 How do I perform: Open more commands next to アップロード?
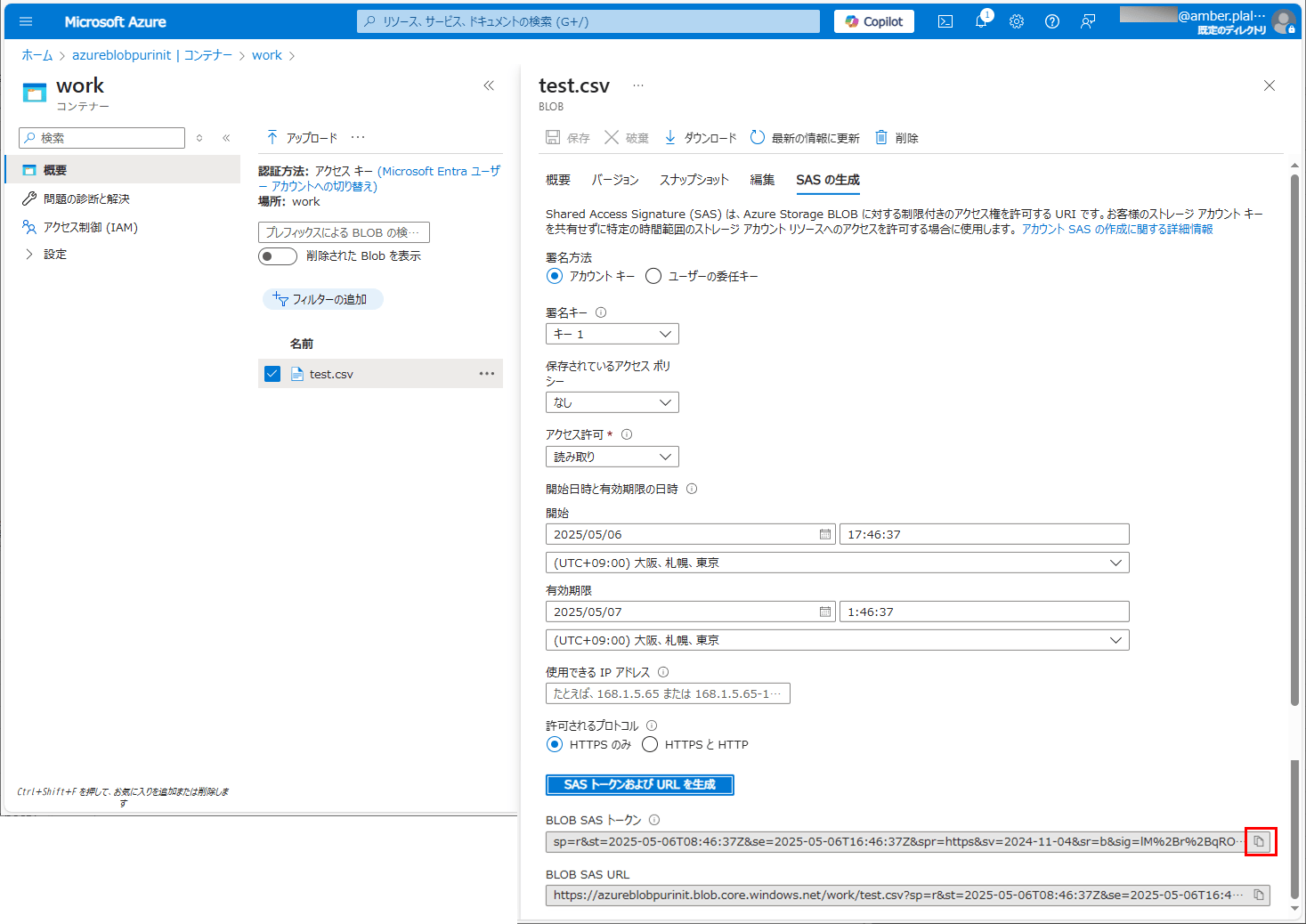click(358, 137)
